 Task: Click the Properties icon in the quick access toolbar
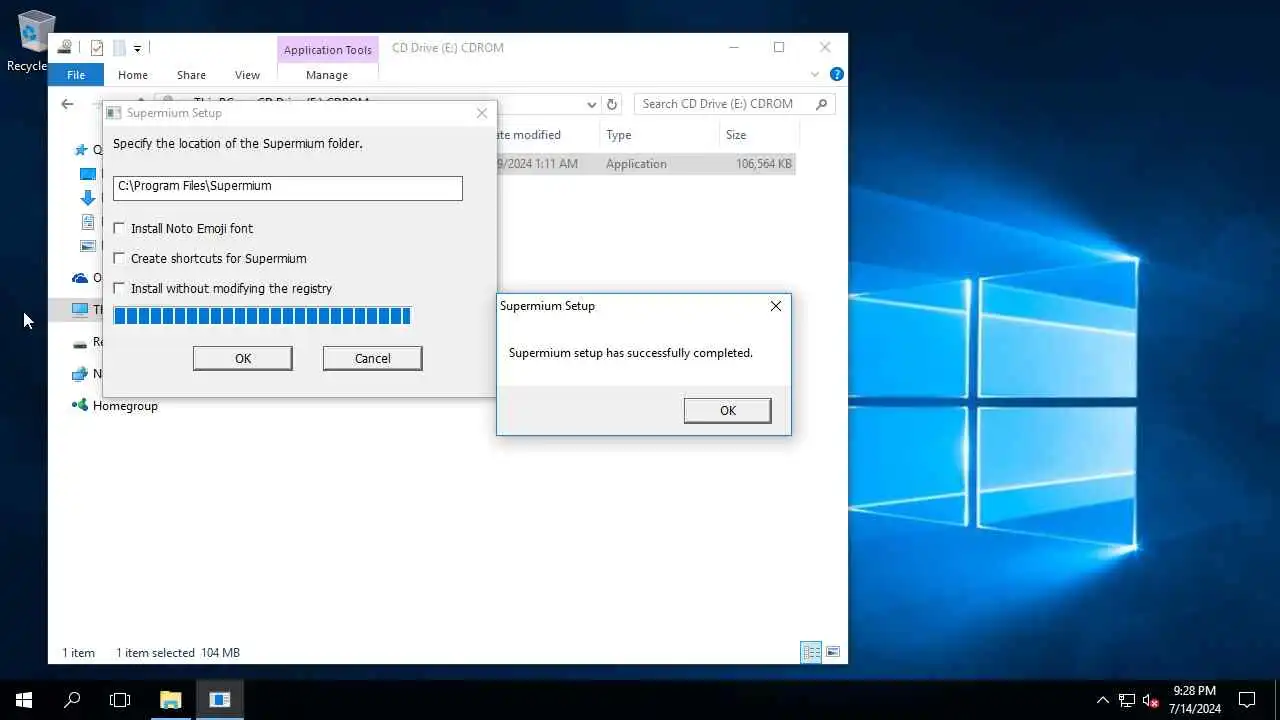point(97,48)
